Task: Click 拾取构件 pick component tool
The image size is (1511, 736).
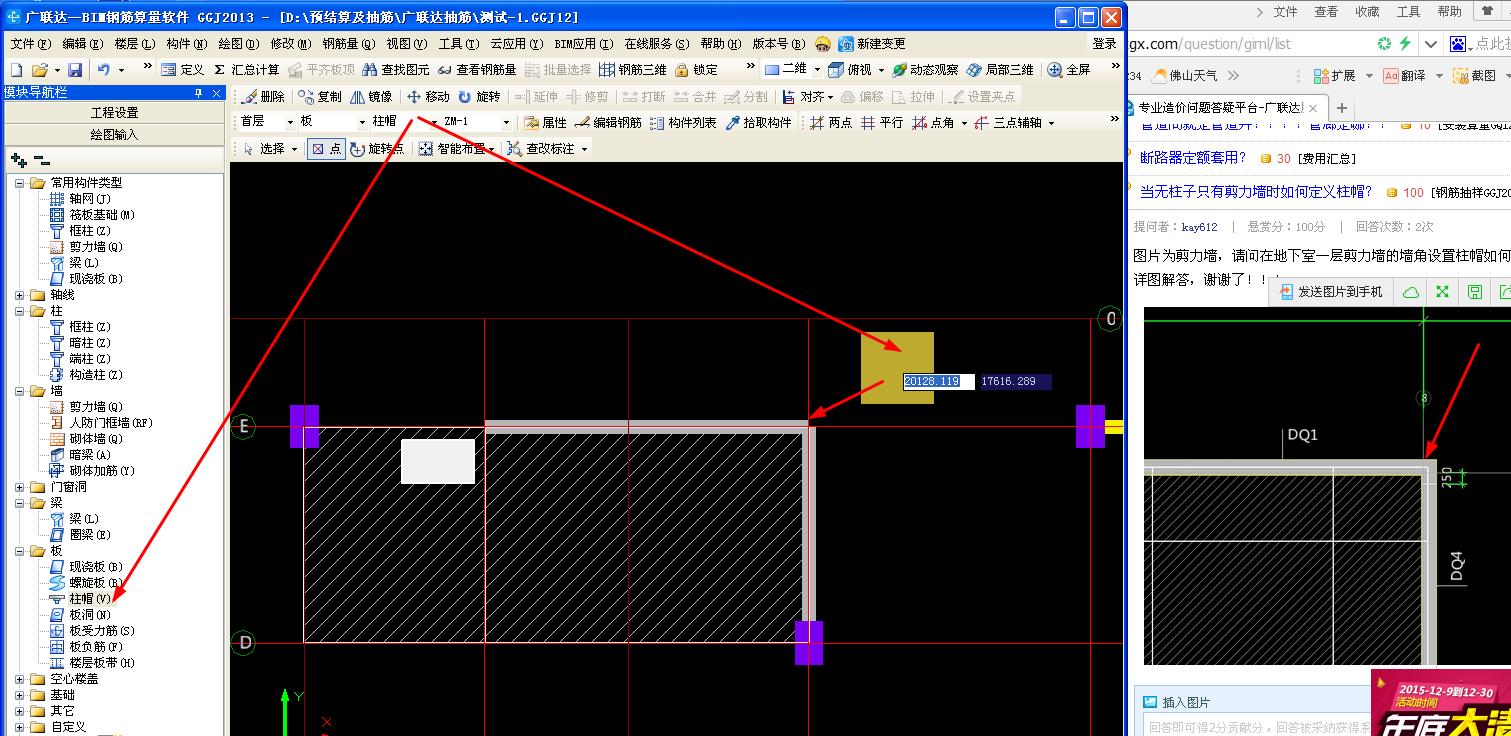Action: pyautogui.click(x=758, y=123)
